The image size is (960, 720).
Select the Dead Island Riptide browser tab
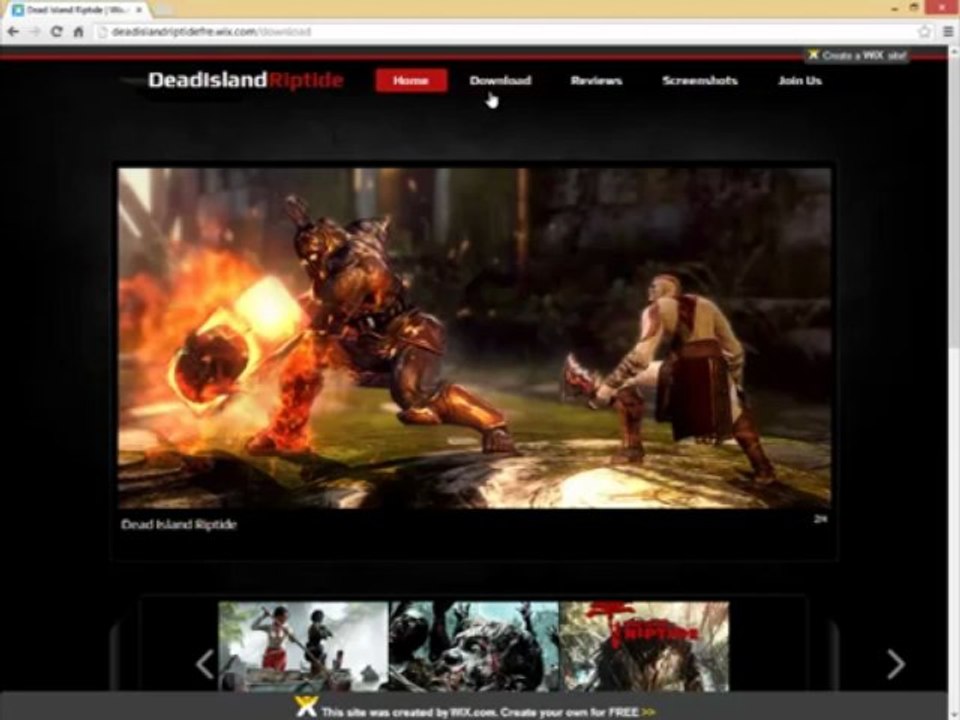click(77, 10)
